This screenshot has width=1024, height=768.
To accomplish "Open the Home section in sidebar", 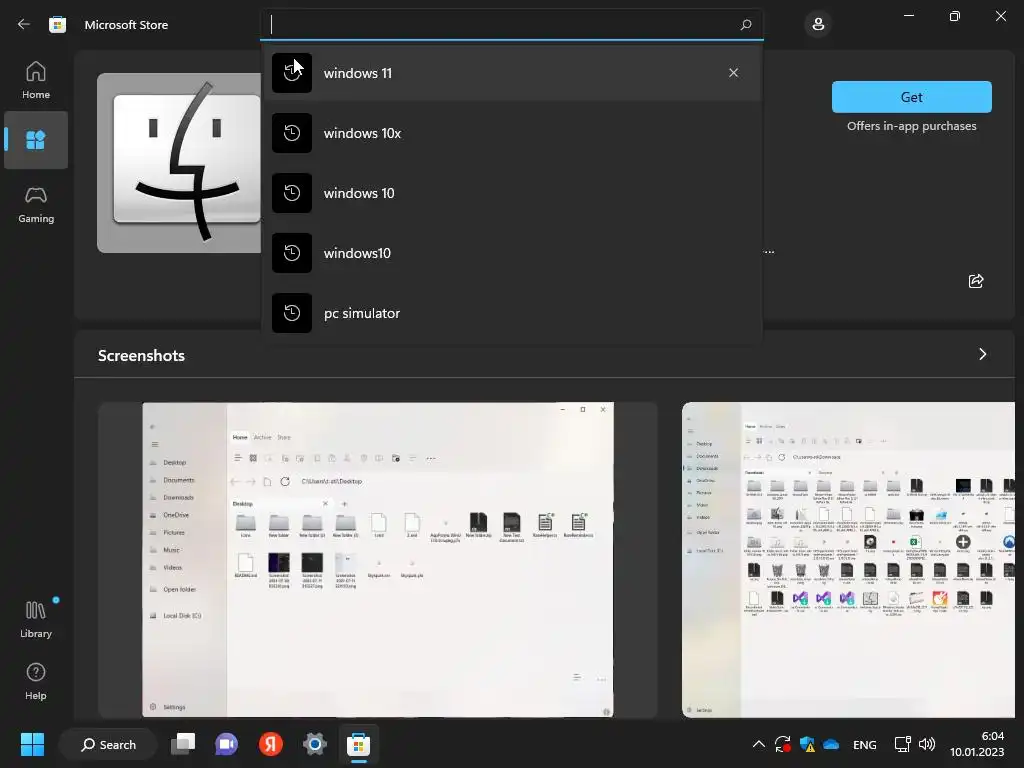I will coord(36,80).
